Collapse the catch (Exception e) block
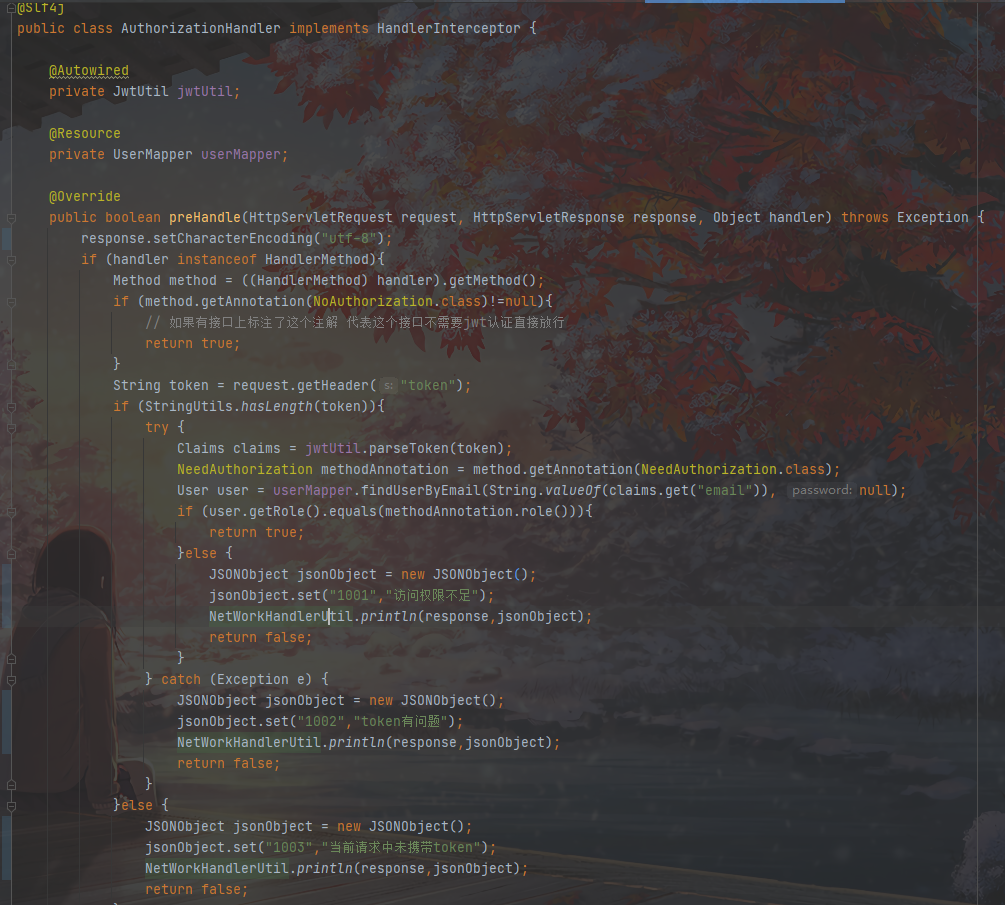Screen dimensions: 1005x905 (11, 680)
